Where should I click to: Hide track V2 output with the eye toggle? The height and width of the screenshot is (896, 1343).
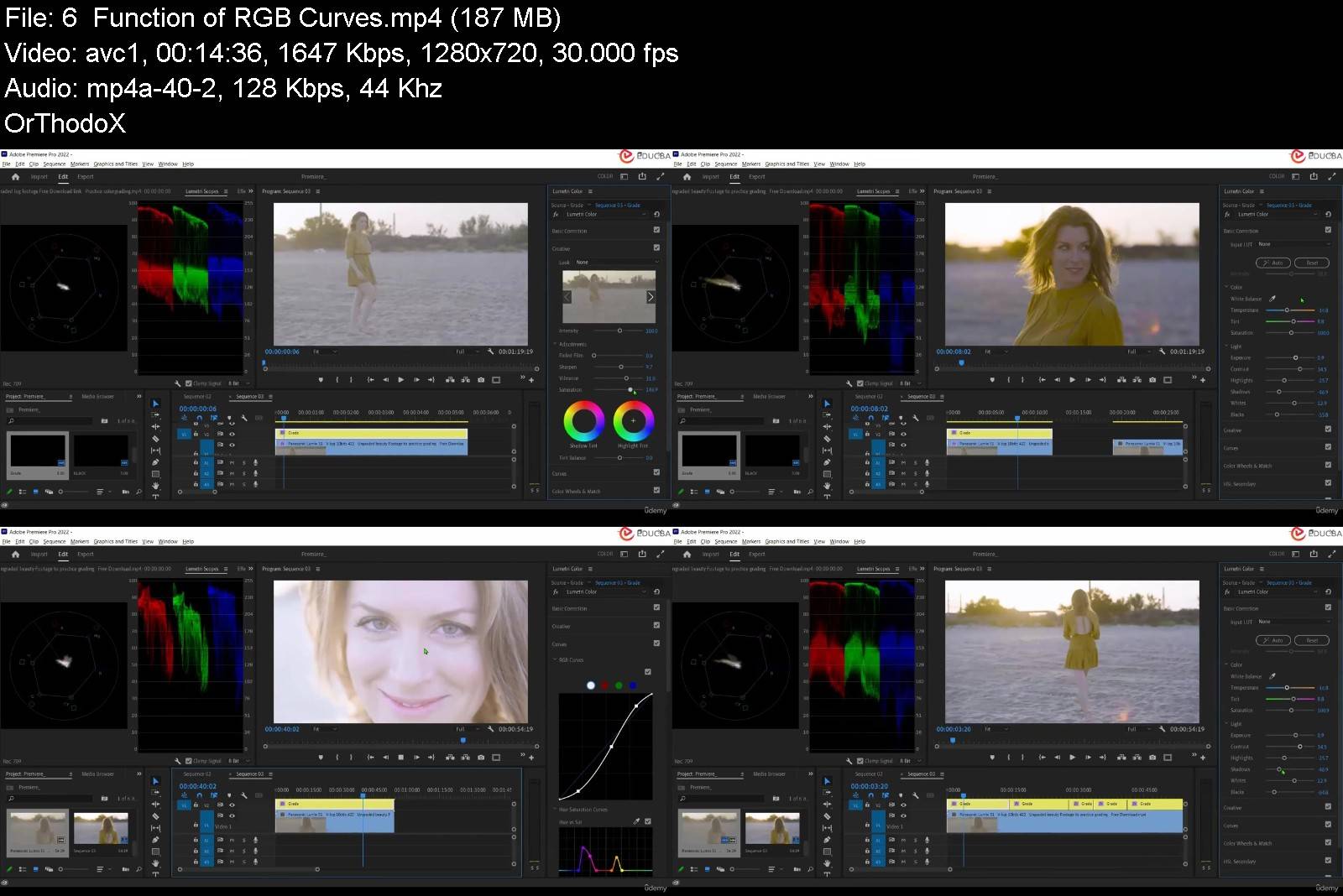pyautogui.click(x=233, y=434)
